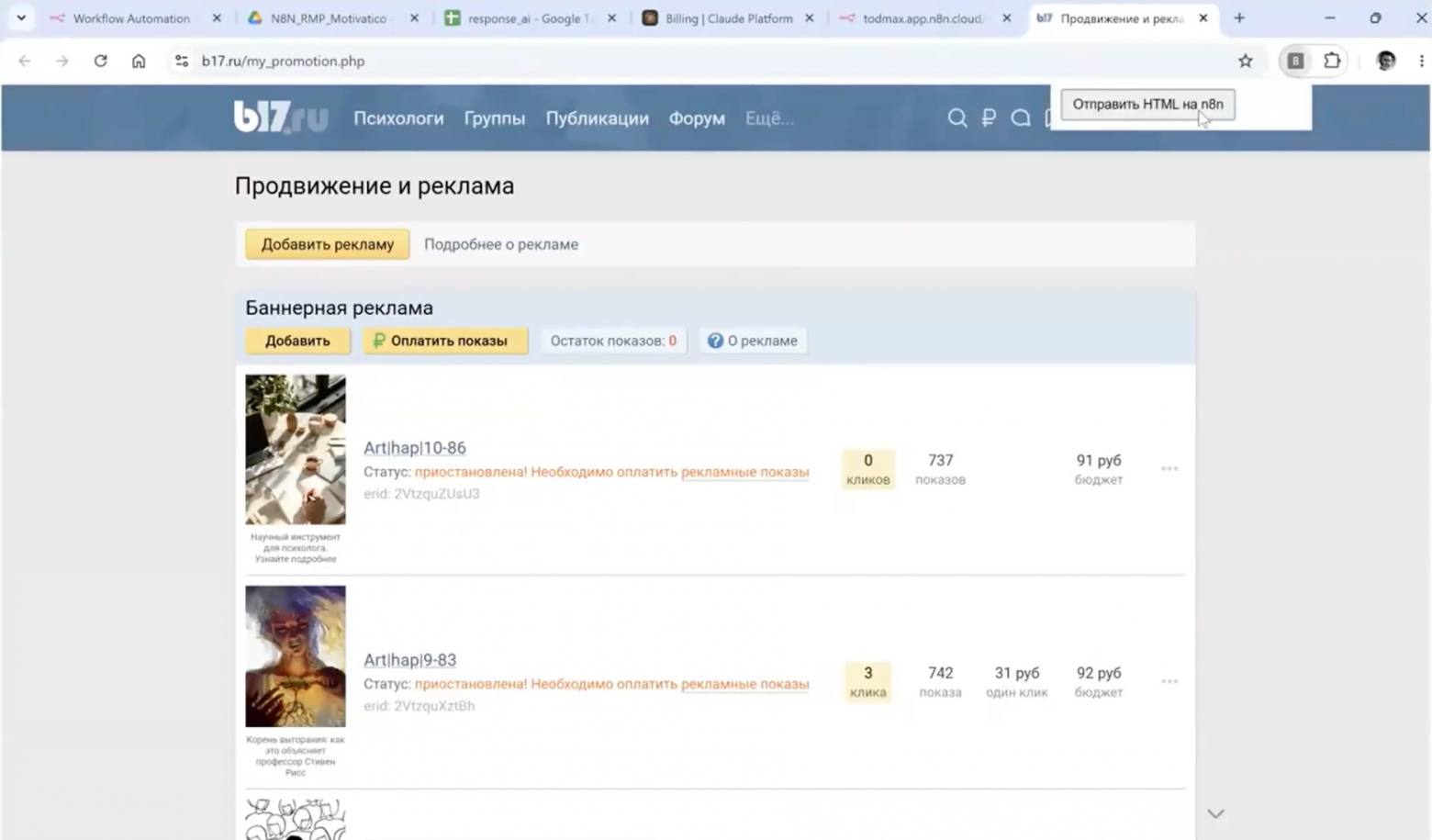This screenshot has height=840, width=1432.
Task: Open options menu for Art|hap|9-83 ad
Action: [1169, 682]
